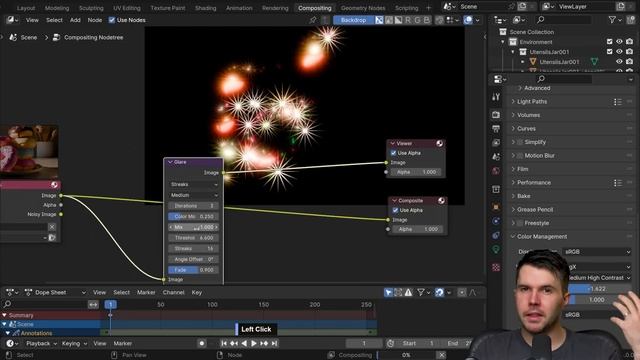Click the overlay toggle icon in node header
Viewport: 640px width, 360px height.
468,20
